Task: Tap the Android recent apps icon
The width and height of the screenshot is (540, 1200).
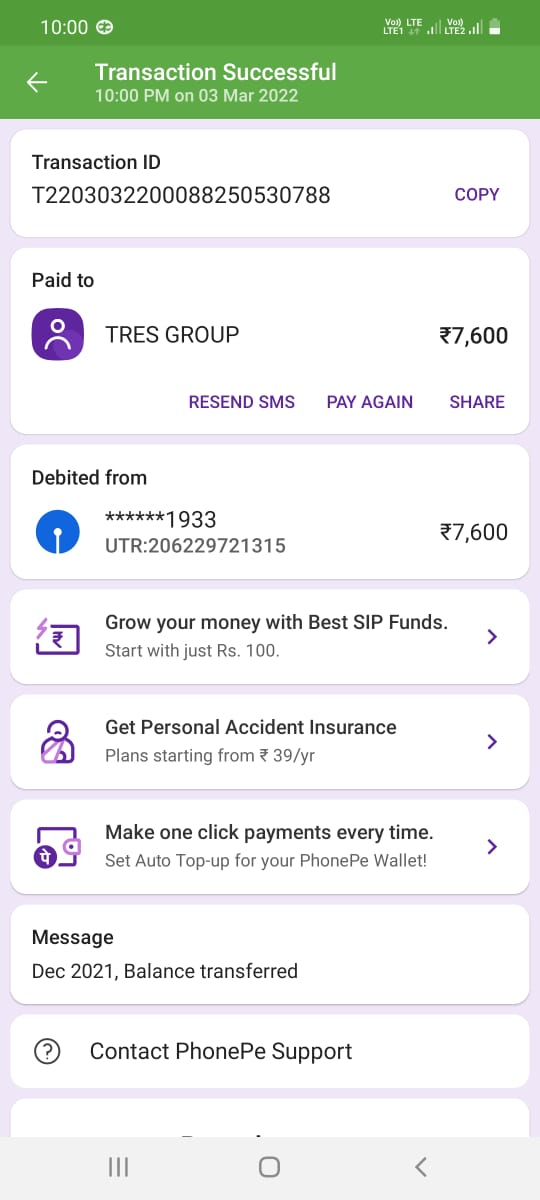Action: tap(118, 1166)
